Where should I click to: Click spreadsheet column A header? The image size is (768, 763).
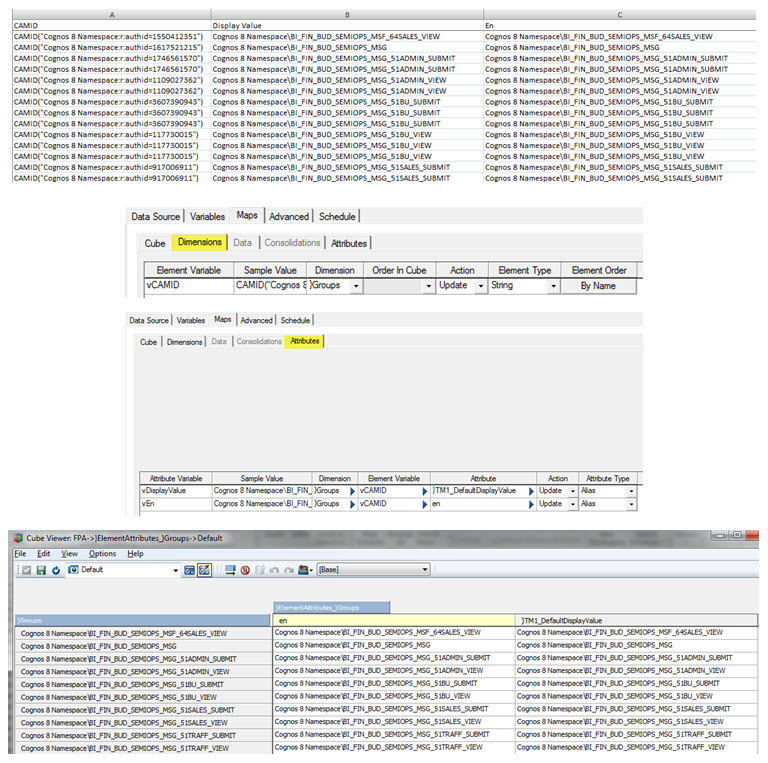point(112,15)
